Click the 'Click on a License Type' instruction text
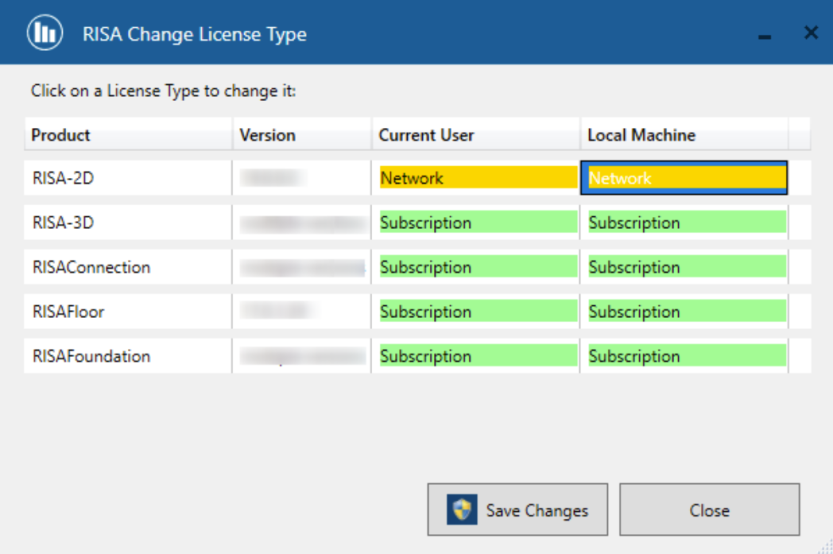This screenshot has height=554, width=833. (163, 91)
